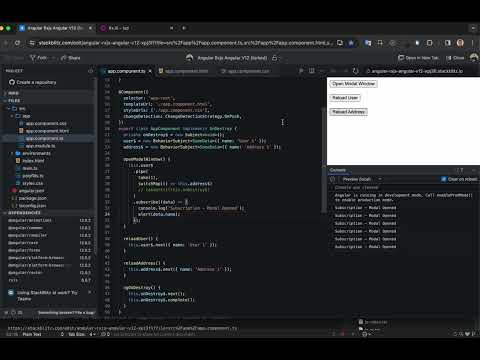
Task: Switch to app.component.css editor tab
Action: 246,71
